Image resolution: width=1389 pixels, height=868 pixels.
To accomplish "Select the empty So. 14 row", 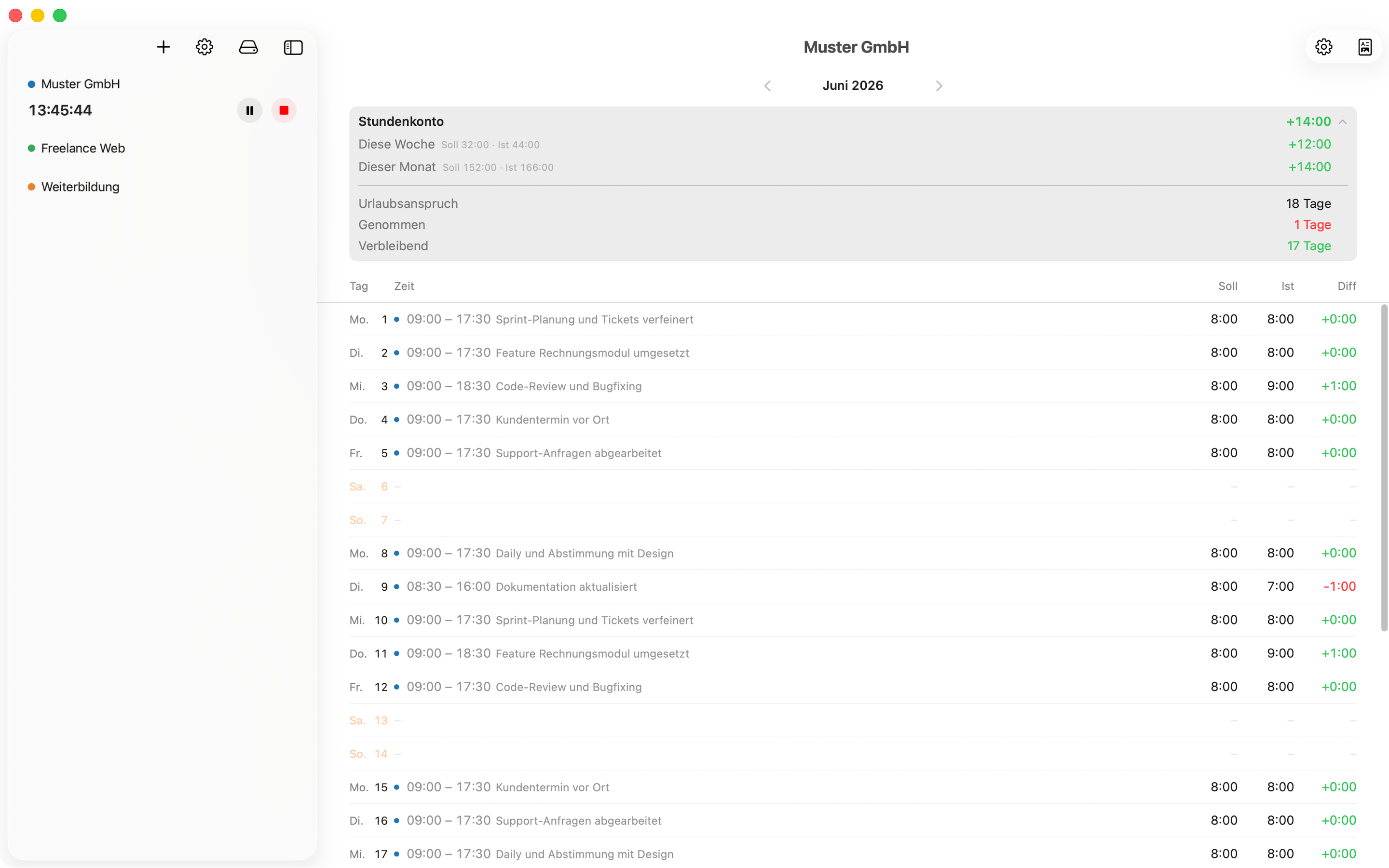I will point(852,754).
